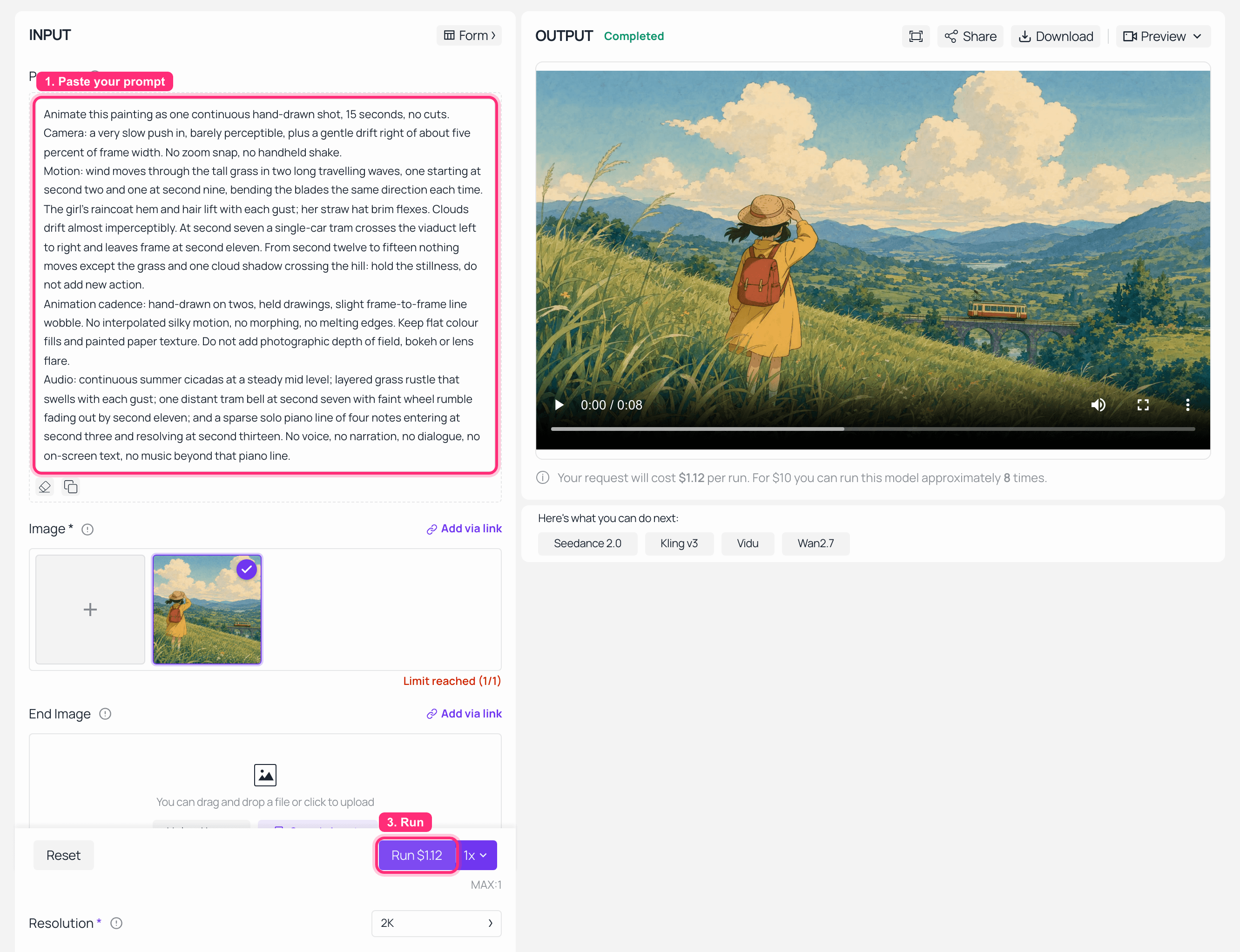Click Run $1.12 button
The height and width of the screenshot is (952, 1240).
pyautogui.click(x=417, y=855)
